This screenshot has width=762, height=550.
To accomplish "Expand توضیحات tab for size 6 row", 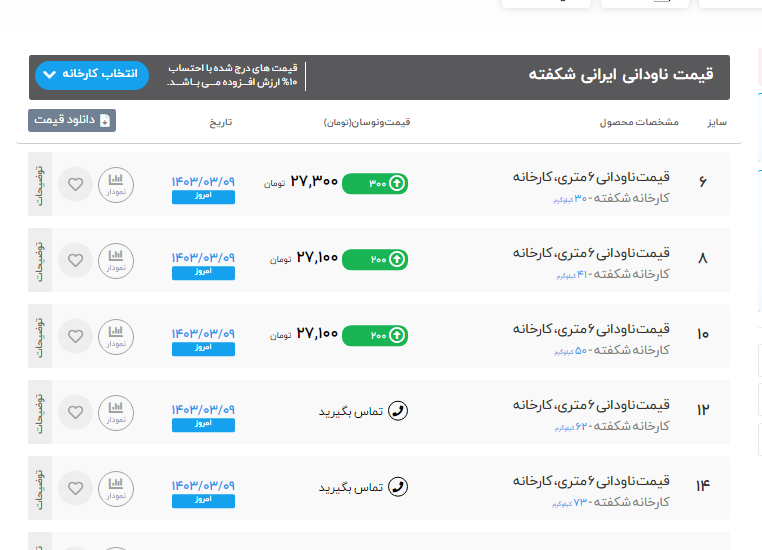I will pos(40,184).
